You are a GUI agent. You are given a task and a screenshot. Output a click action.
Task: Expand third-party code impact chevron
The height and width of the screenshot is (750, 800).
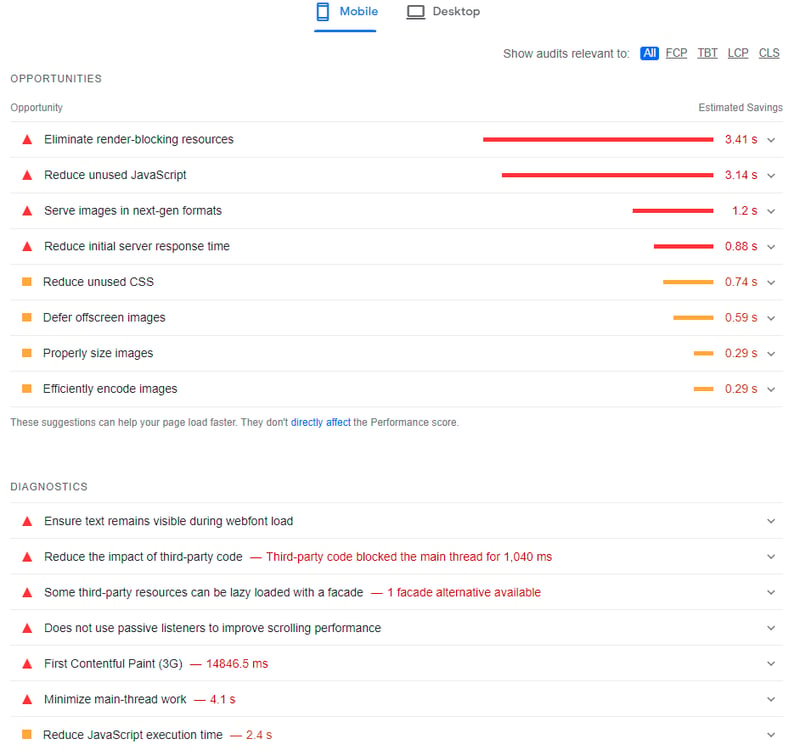pyautogui.click(x=771, y=557)
